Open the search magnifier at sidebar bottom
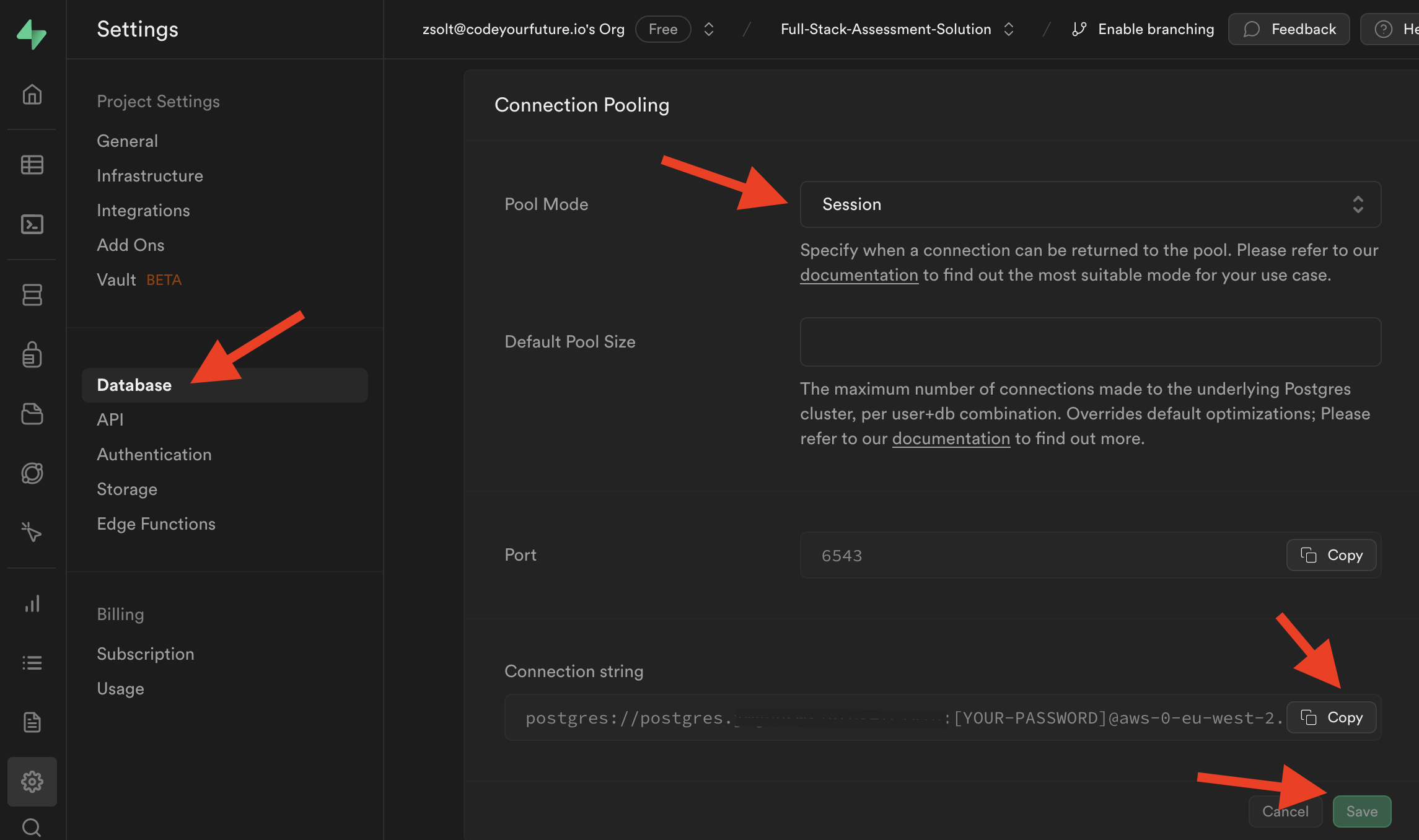The width and height of the screenshot is (1419, 840). [x=32, y=828]
